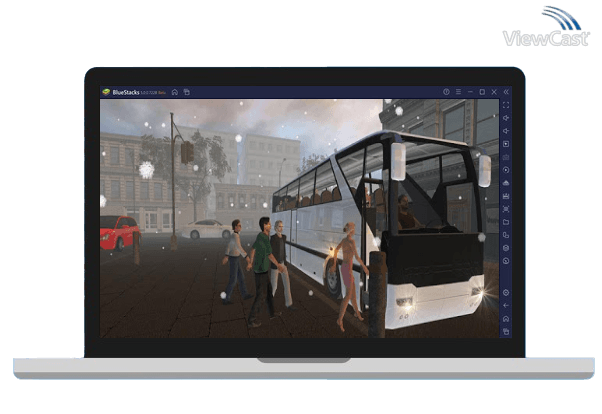This screenshot has width=602, height=414.
Task: Open the media folder sidebar icon
Action: pos(506,222)
